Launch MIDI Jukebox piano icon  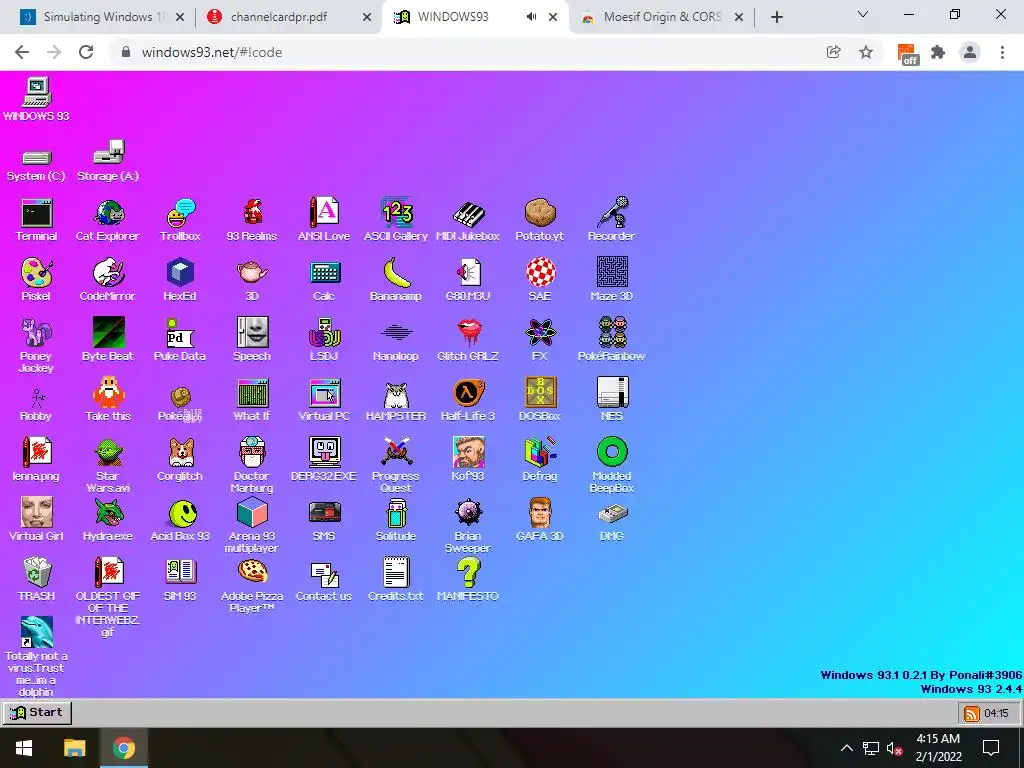tap(468, 220)
